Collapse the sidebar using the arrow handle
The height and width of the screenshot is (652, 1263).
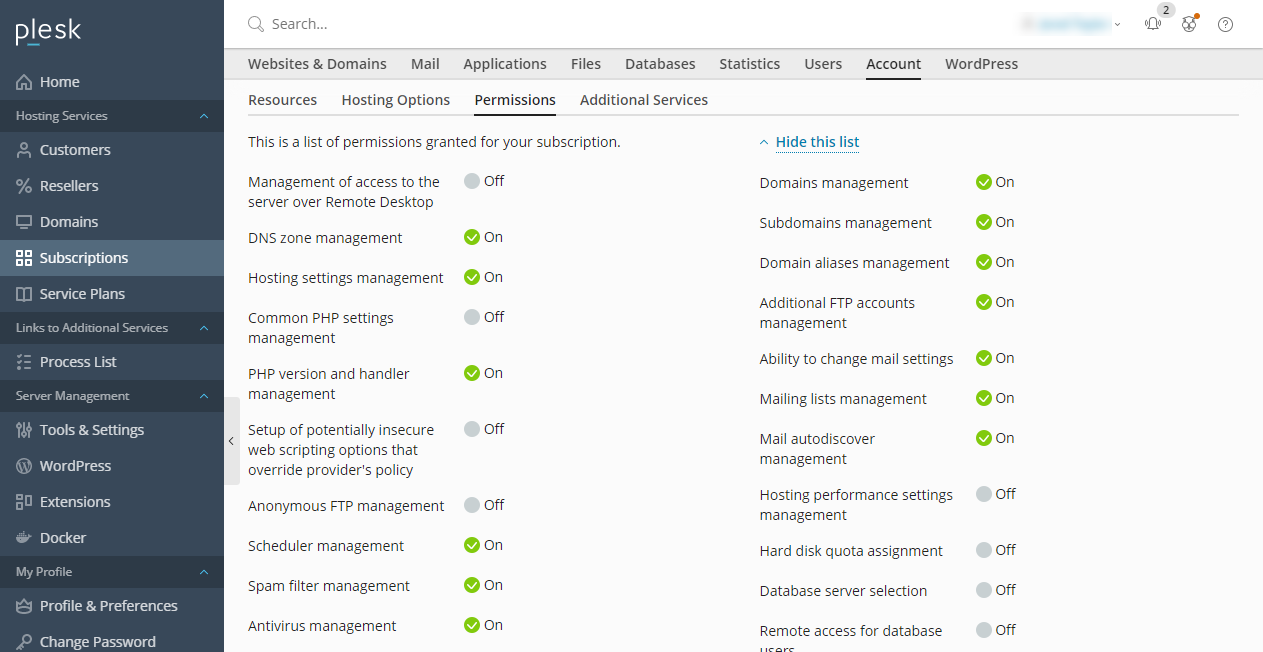[x=231, y=440]
